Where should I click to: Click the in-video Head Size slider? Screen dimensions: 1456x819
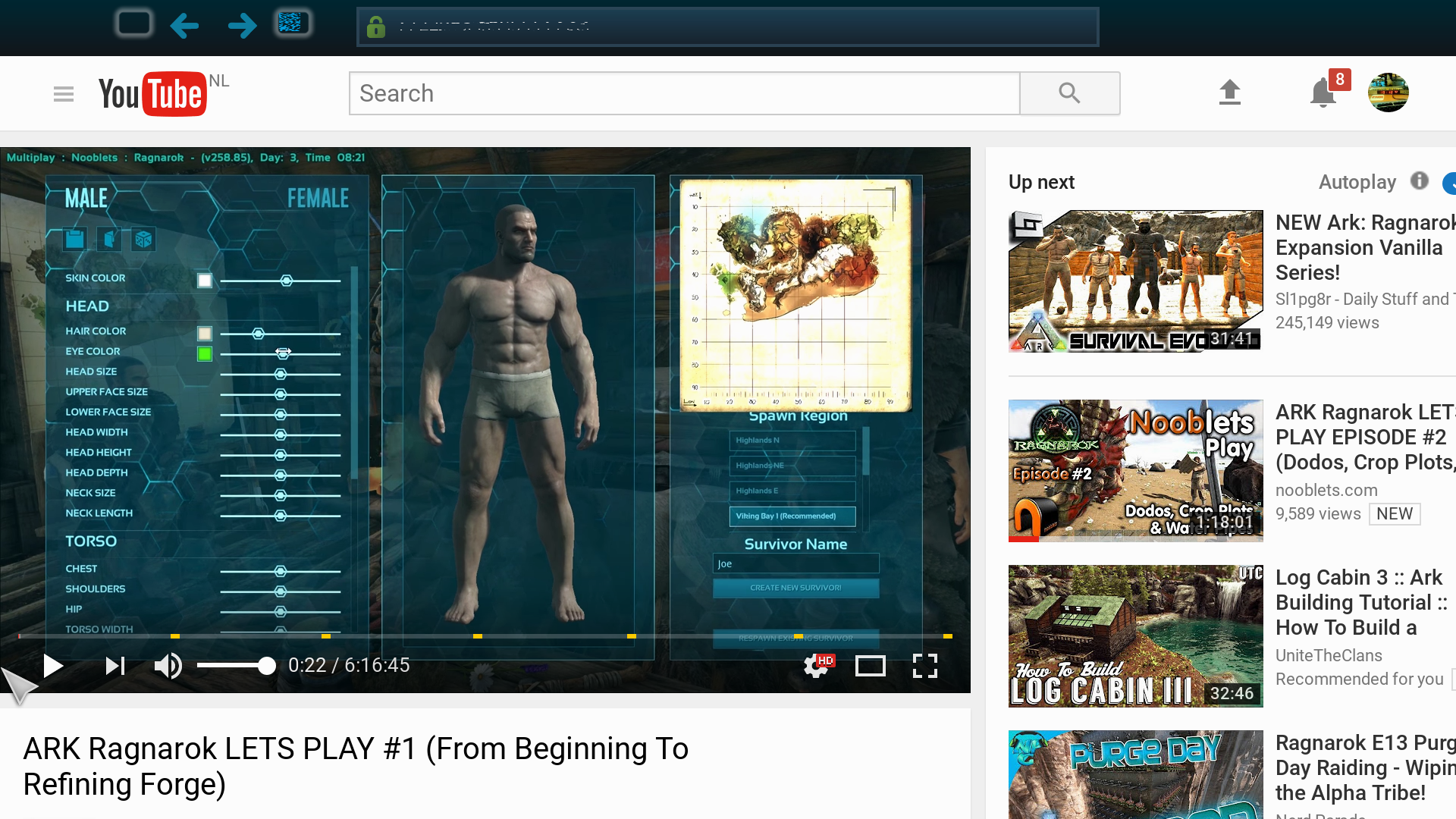coord(280,374)
